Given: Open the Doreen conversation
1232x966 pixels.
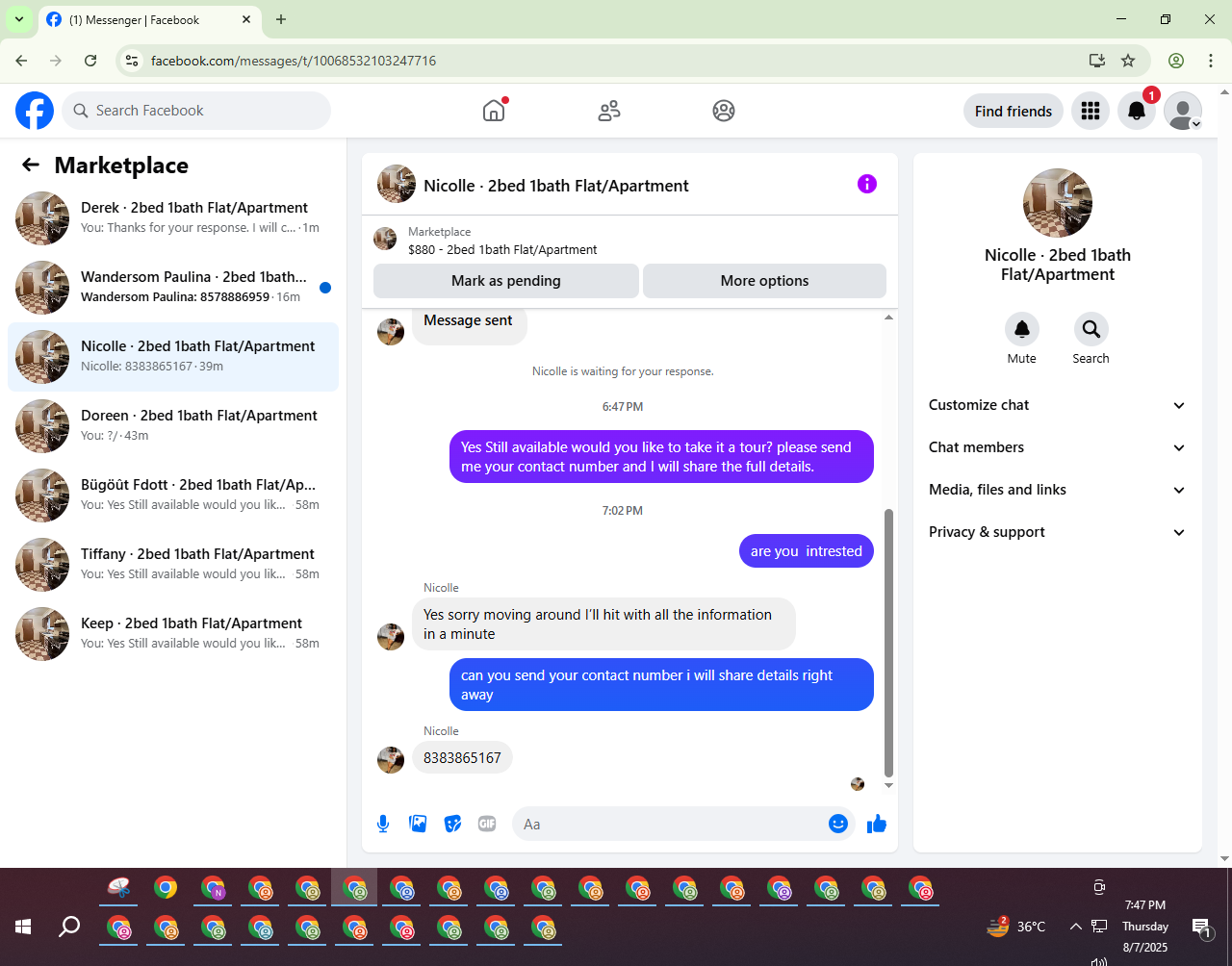Looking at the screenshot, I should (x=173, y=426).
